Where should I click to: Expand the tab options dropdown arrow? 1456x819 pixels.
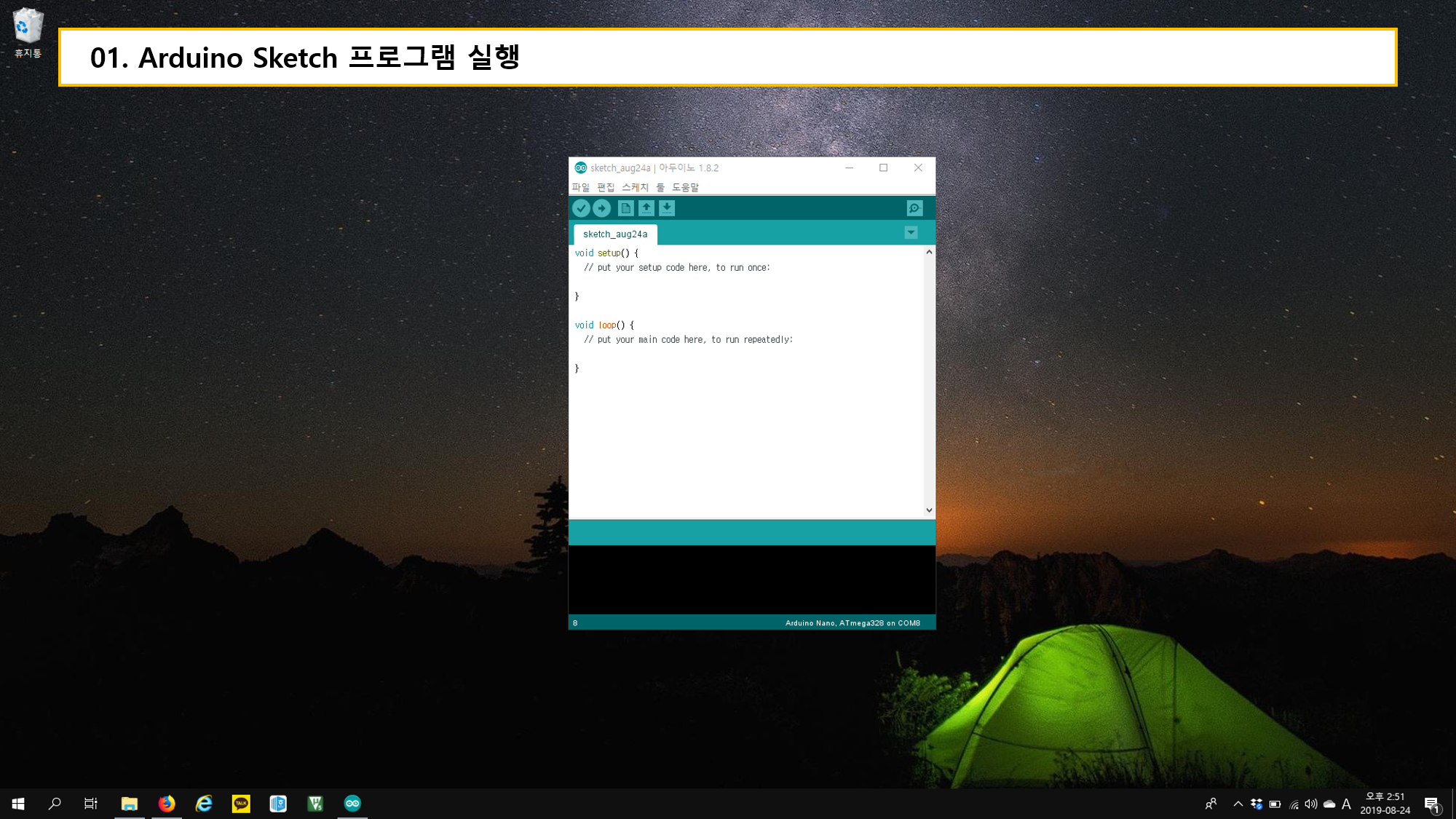click(x=911, y=233)
